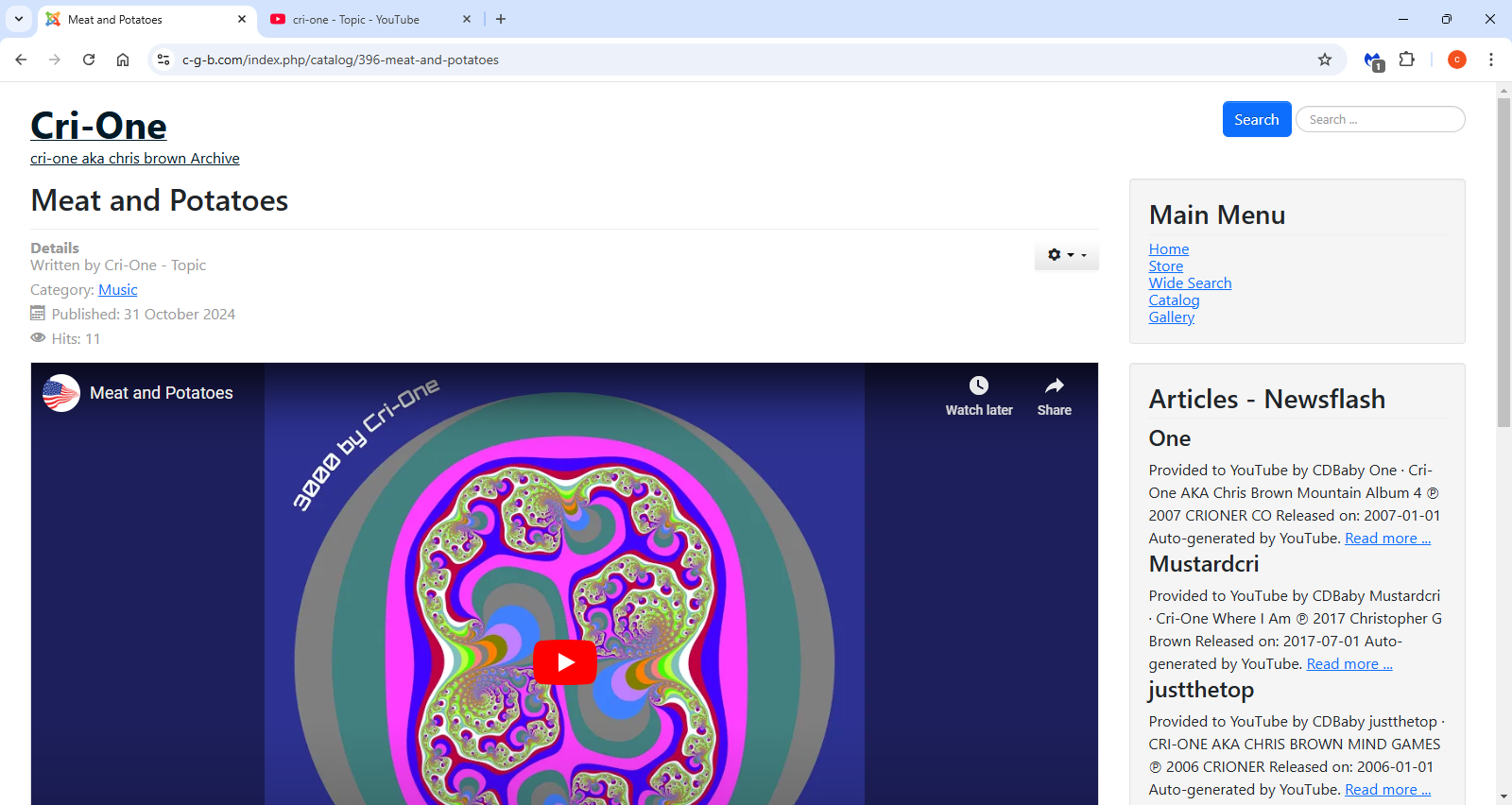
Task: Restore down the browser window
Action: [x=1447, y=19]
